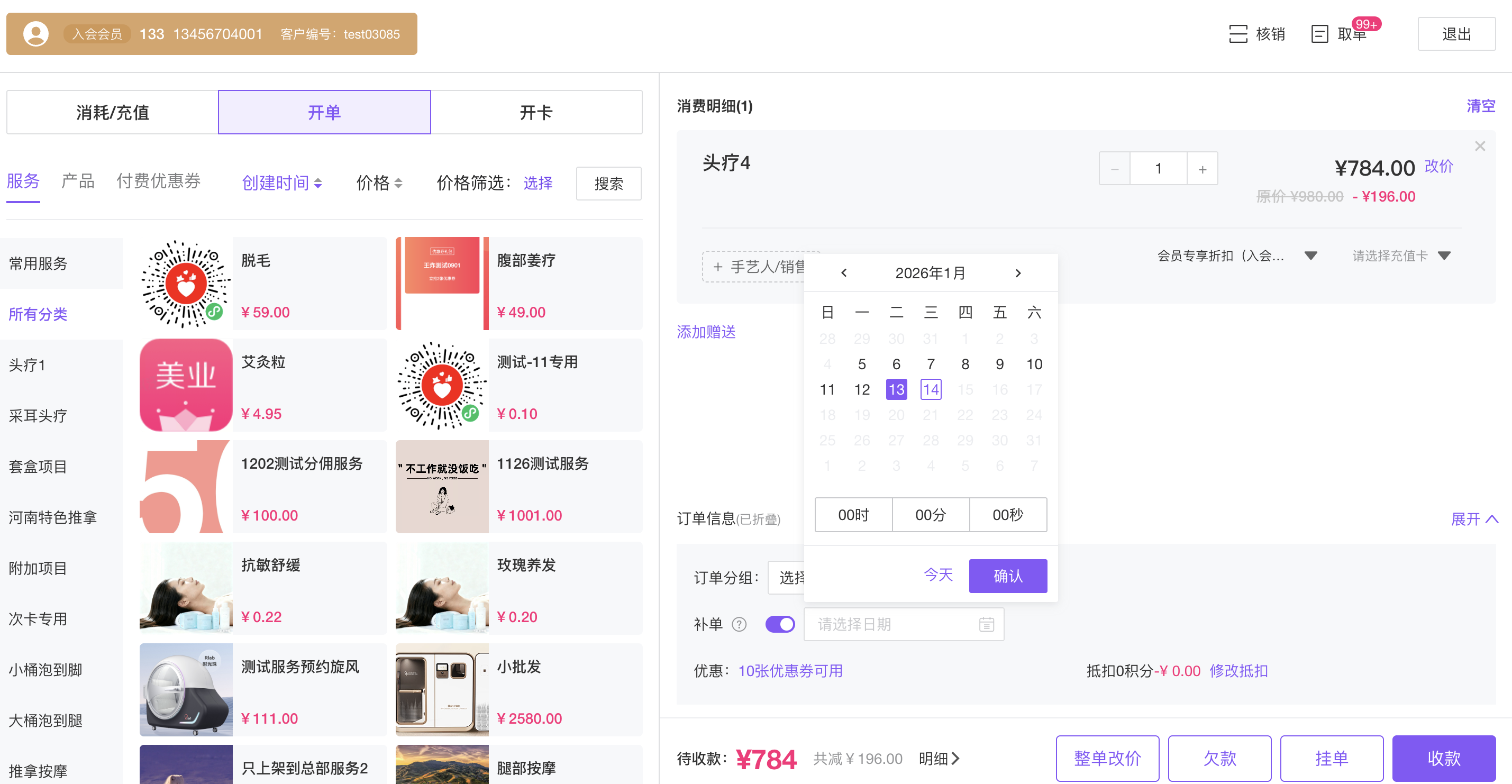The image size is (1512, 784).
Task: Toggle the 补单 switch off
Action: [x=779, y=624]
